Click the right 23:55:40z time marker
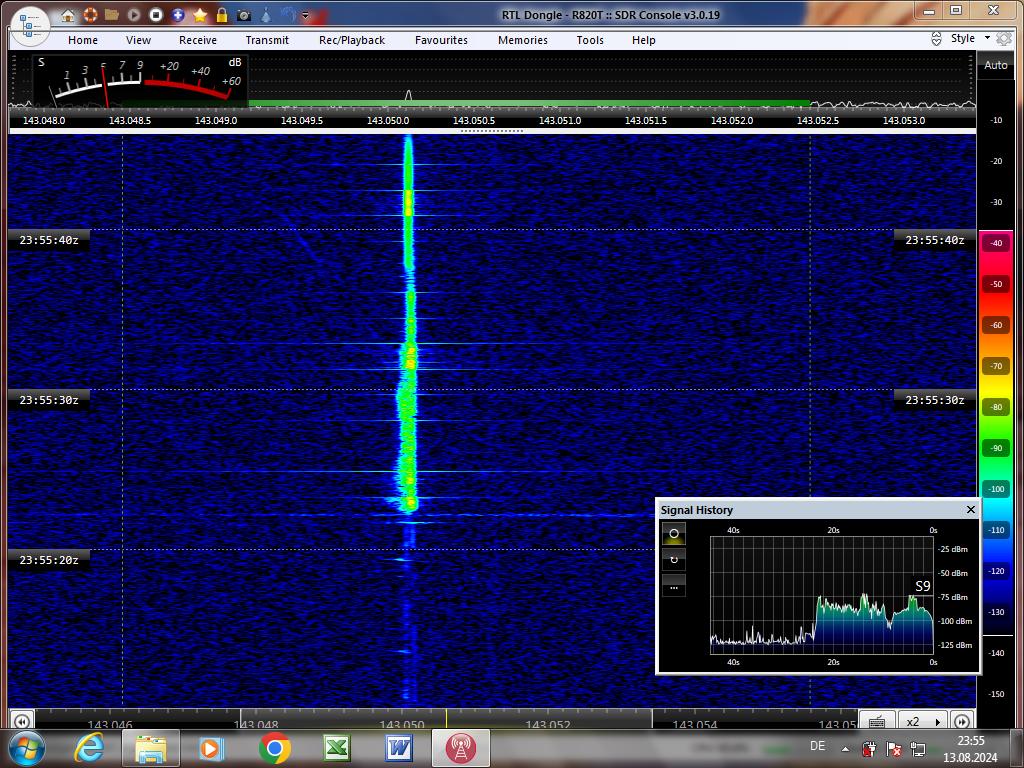The width and height of the screenshot is (1024, 768). point(935,240)
